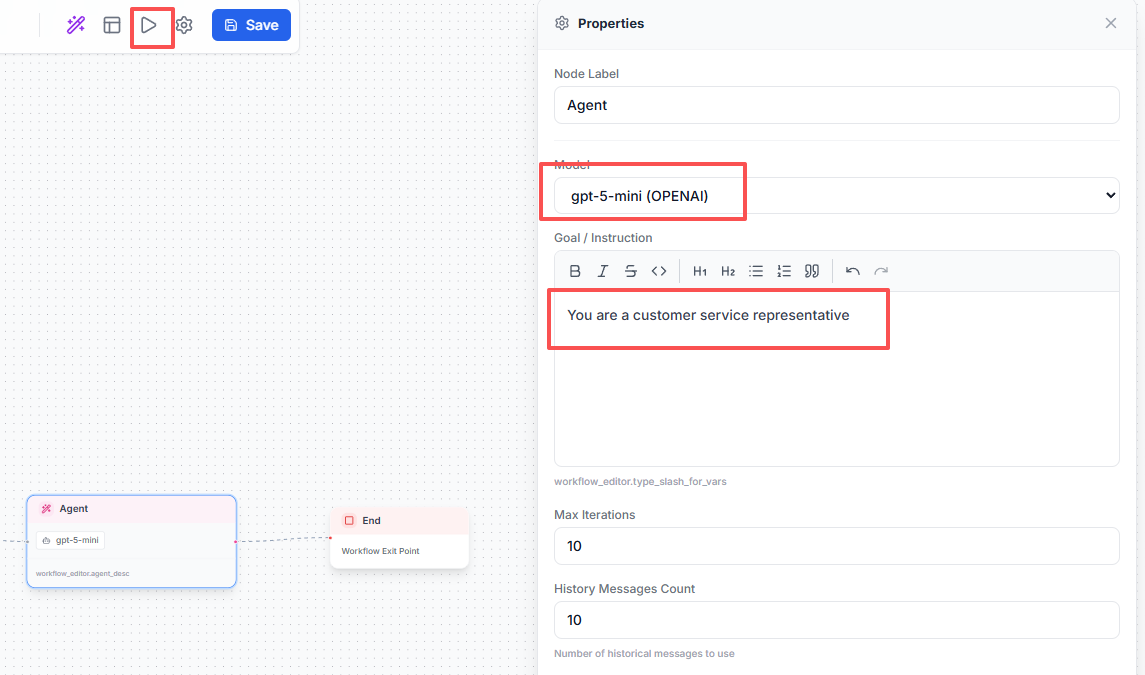The width and height of the screenshot is (1145, 675).
Task: Undo the last edit
Action: tap(853, 271)
